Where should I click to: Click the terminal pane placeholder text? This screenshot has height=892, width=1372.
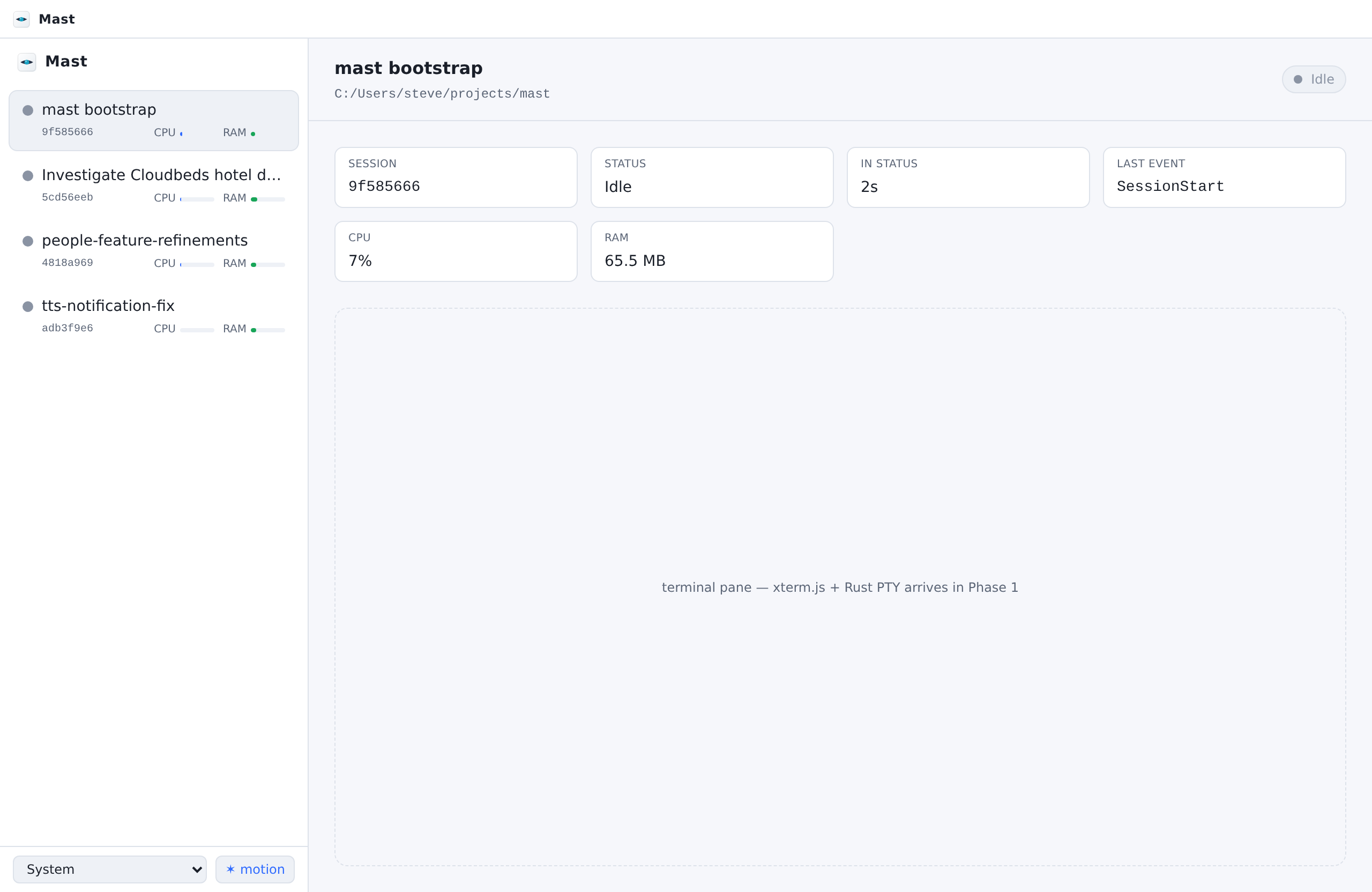click(x=840, y=587)
